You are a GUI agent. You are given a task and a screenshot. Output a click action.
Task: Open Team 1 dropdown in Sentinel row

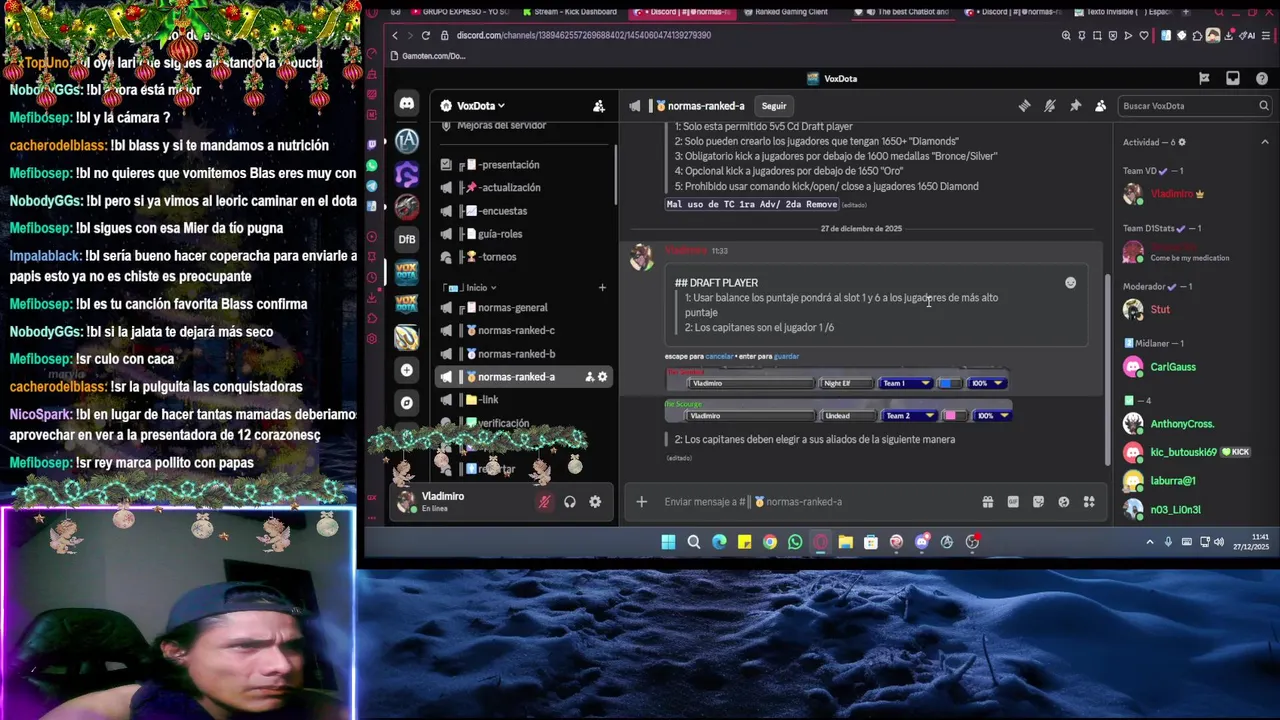click(906, 383)
